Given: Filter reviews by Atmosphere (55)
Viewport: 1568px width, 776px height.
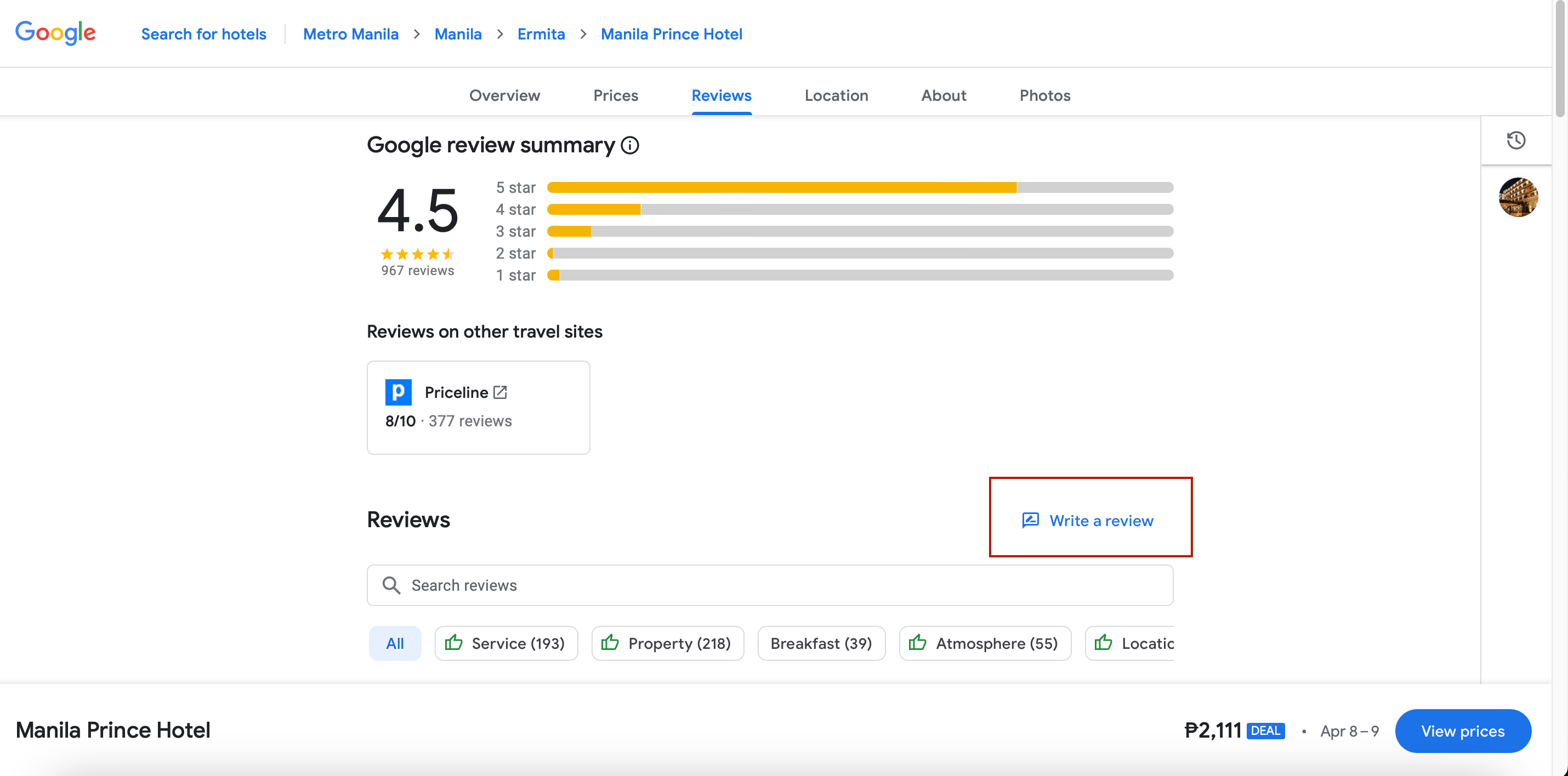Looking at the screenshot, I should click(985, 643).
